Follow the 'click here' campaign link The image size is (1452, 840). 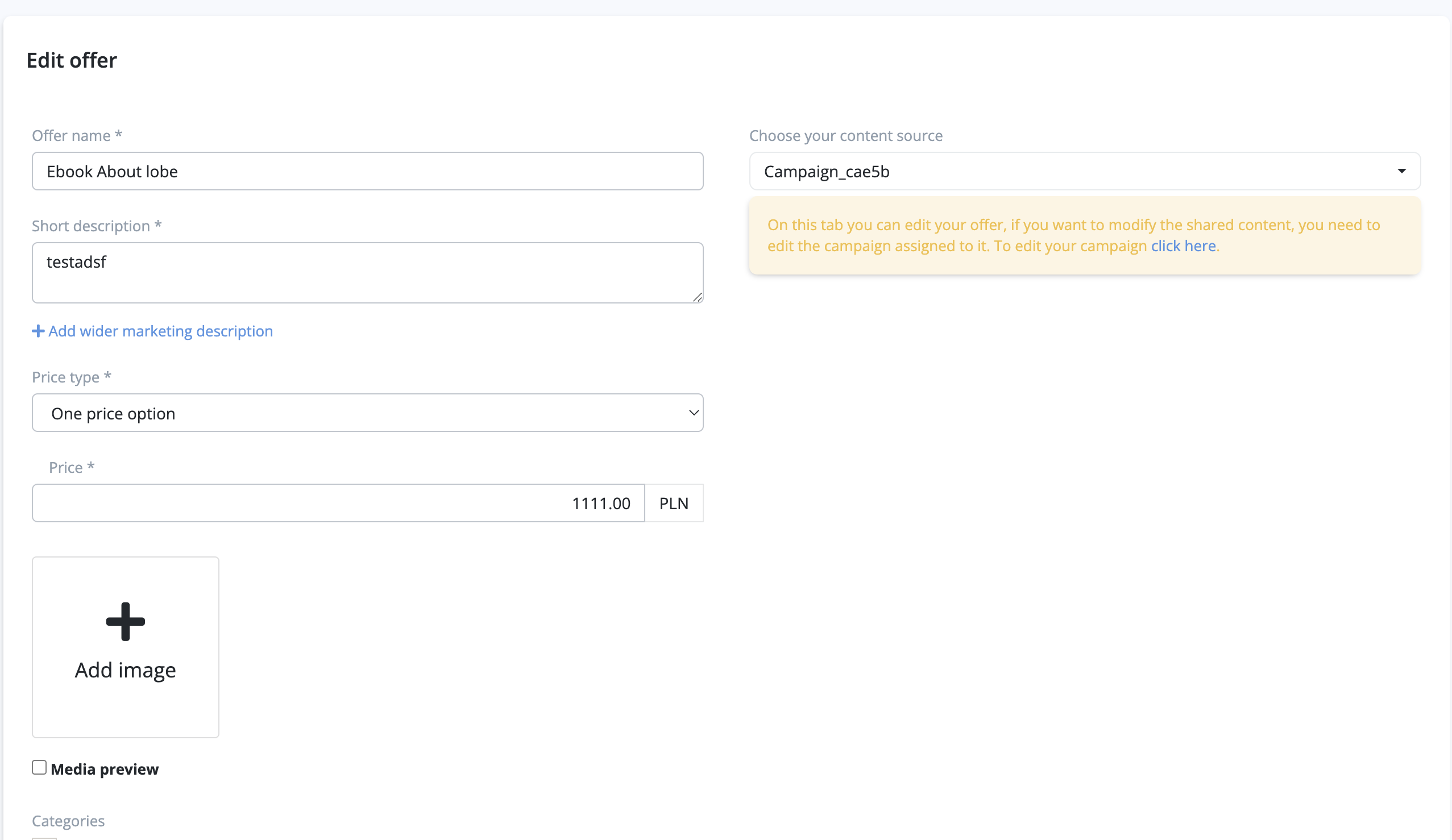click(1183, 246)
